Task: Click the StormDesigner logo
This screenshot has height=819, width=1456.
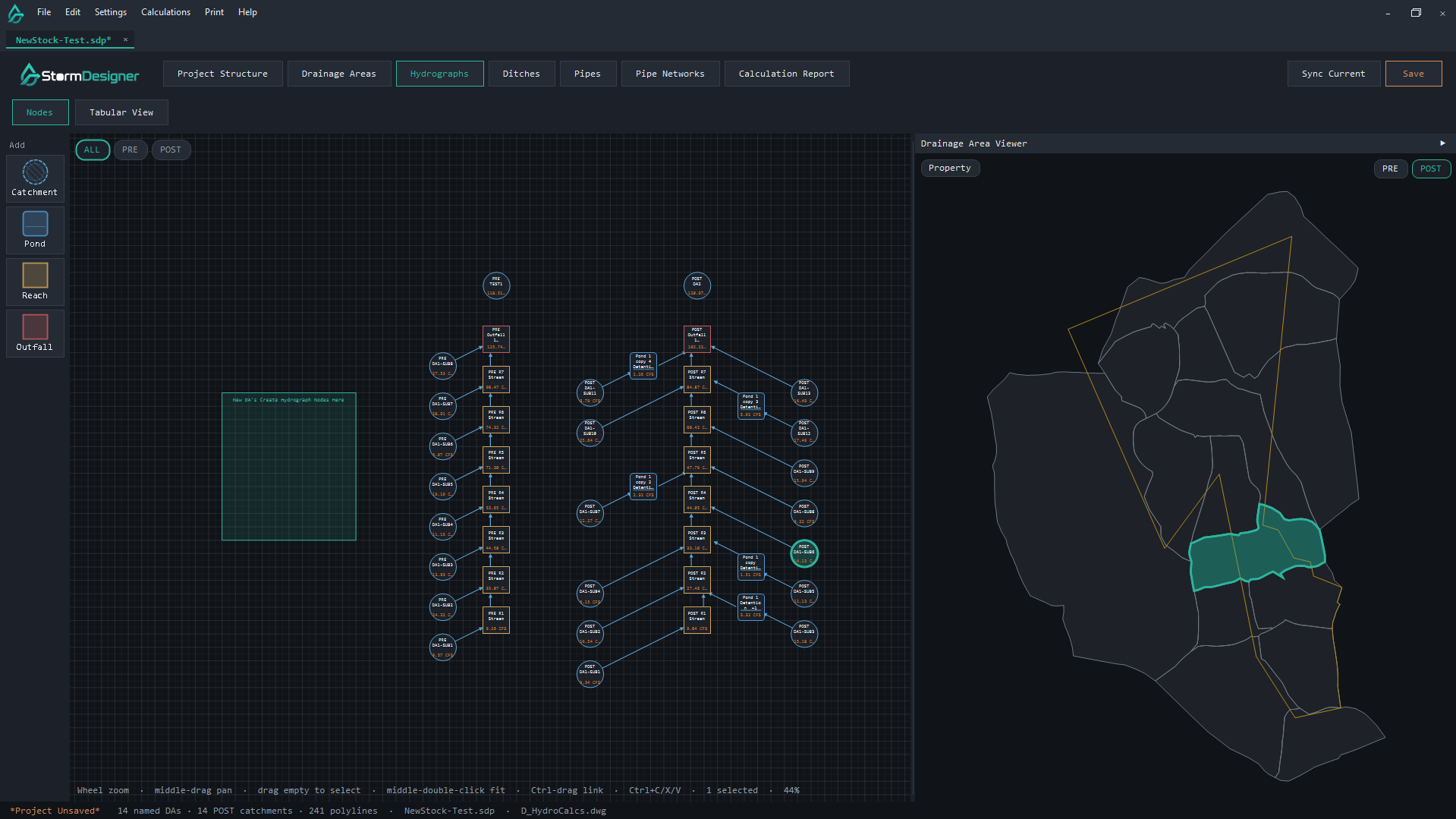Action: [80, 74]
